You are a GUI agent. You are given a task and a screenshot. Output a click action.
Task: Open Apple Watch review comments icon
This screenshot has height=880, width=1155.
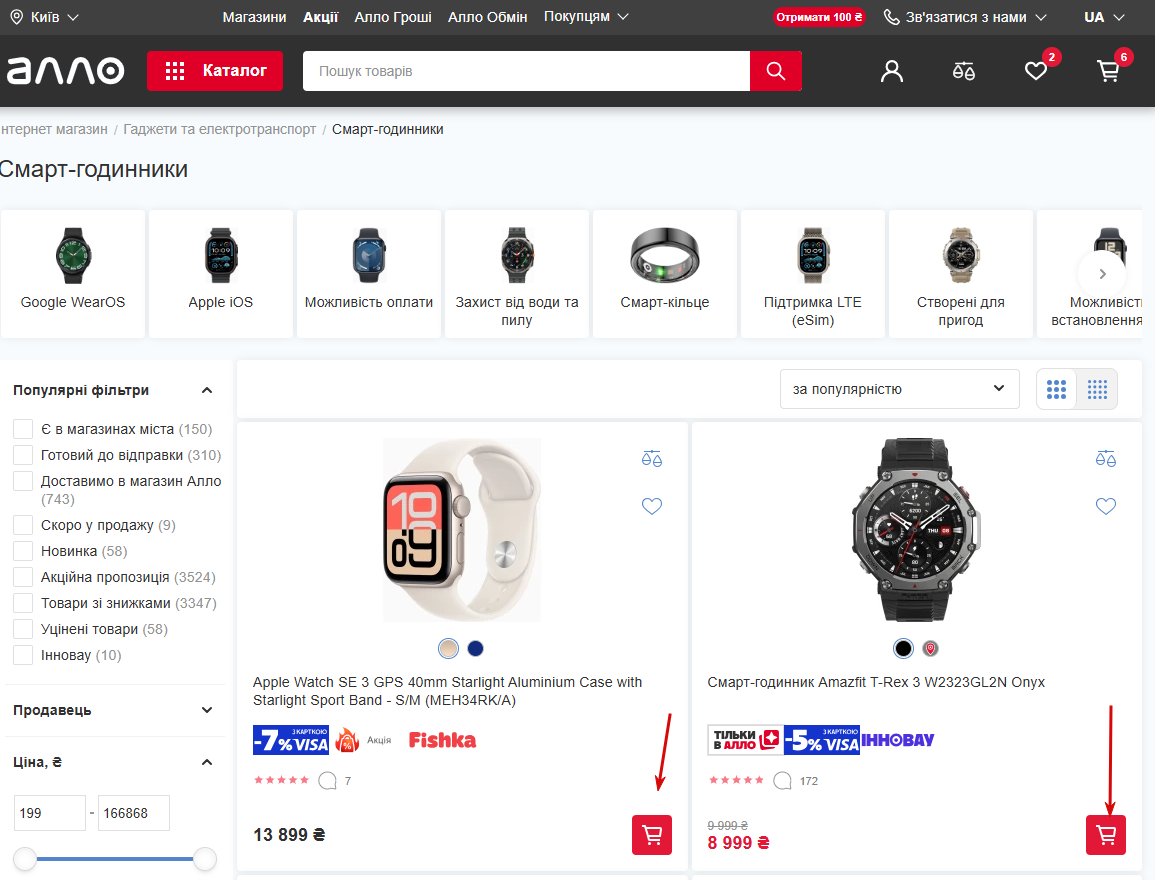click(x=327, y=781)
